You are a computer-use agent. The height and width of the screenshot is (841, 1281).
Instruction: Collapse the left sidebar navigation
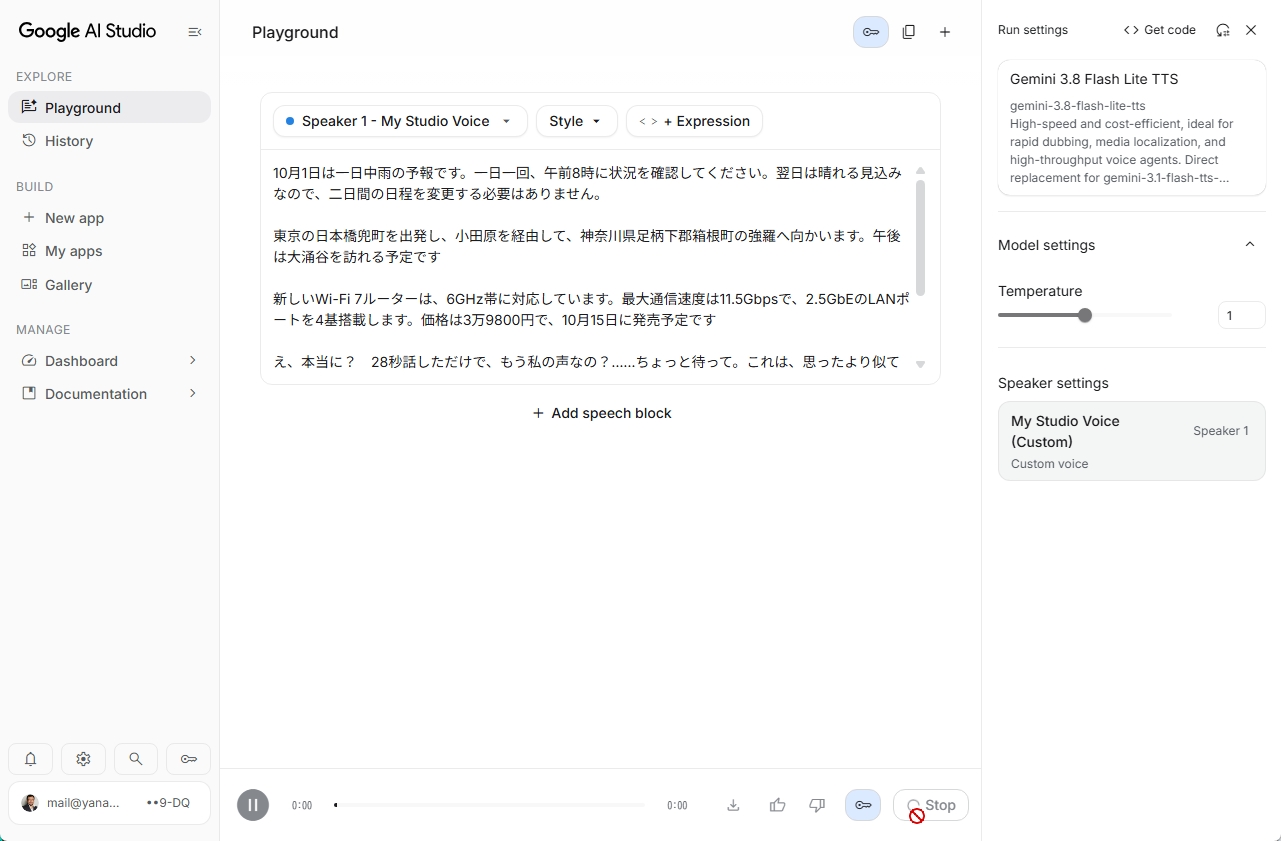click(195, 32)
